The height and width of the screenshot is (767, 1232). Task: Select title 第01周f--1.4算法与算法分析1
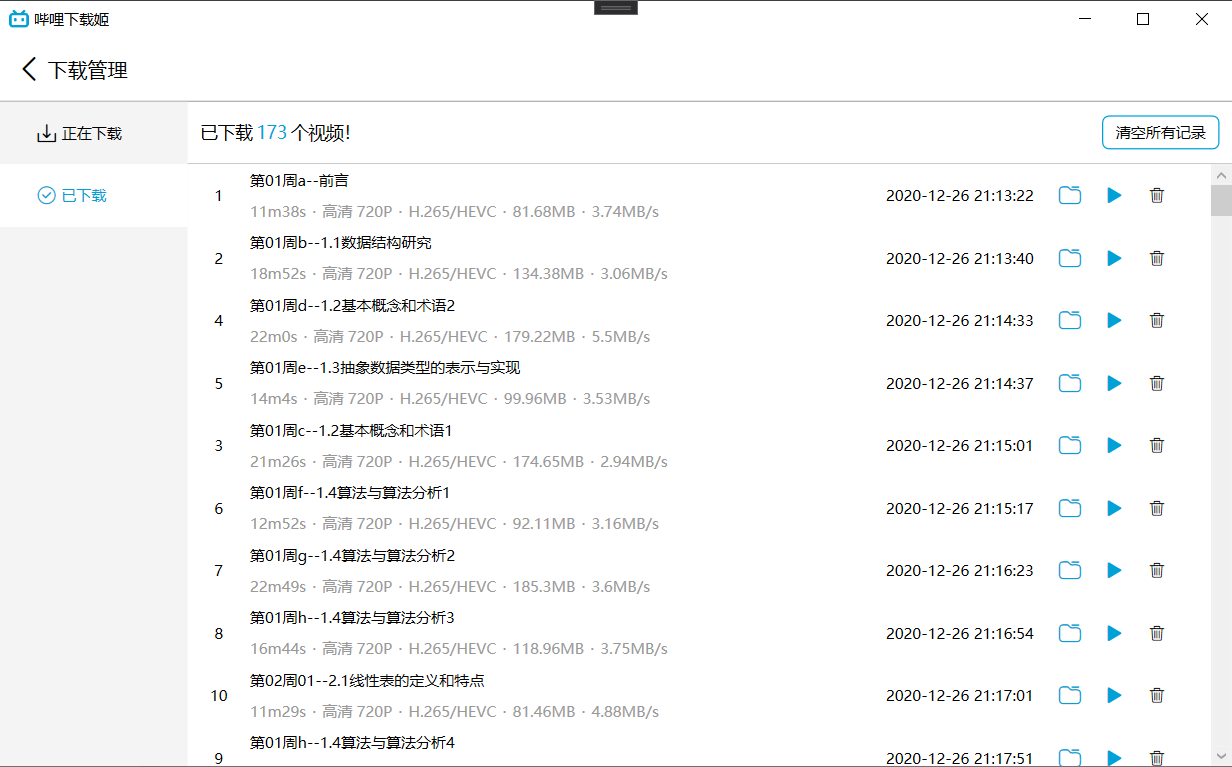[x=350, y=493]
